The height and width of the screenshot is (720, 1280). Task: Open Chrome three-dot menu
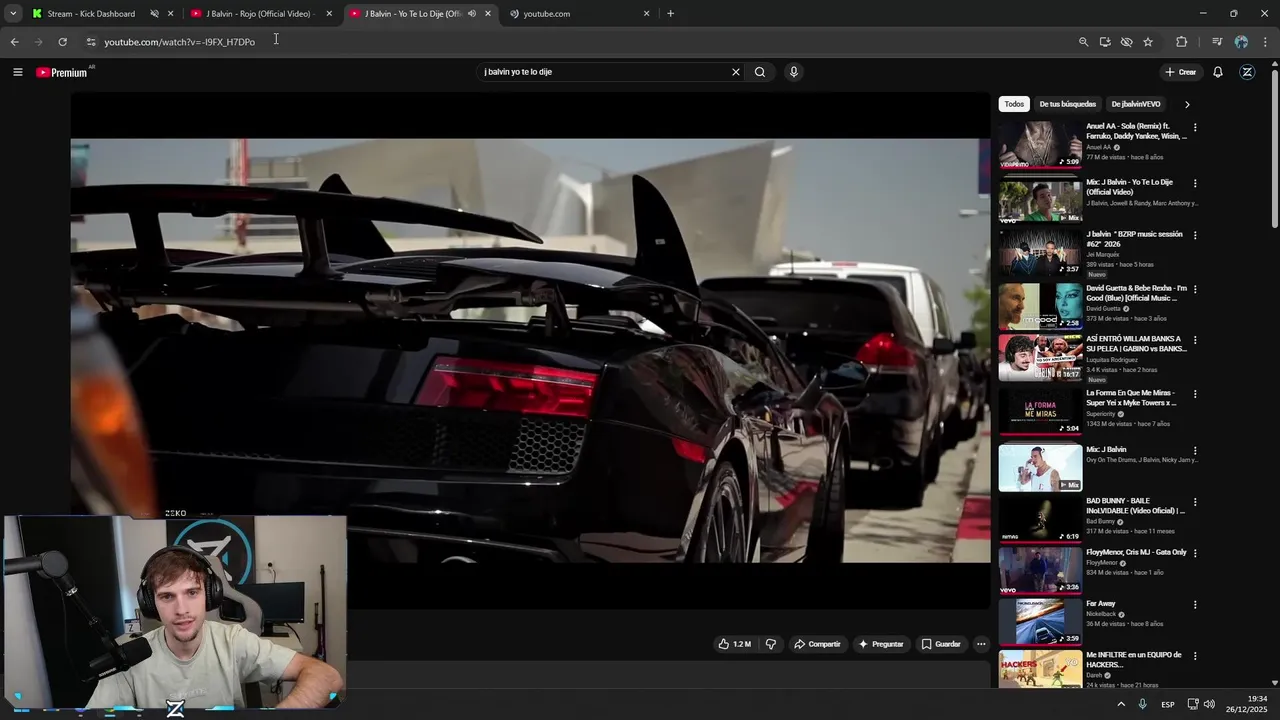click(x=1266, y=42)
